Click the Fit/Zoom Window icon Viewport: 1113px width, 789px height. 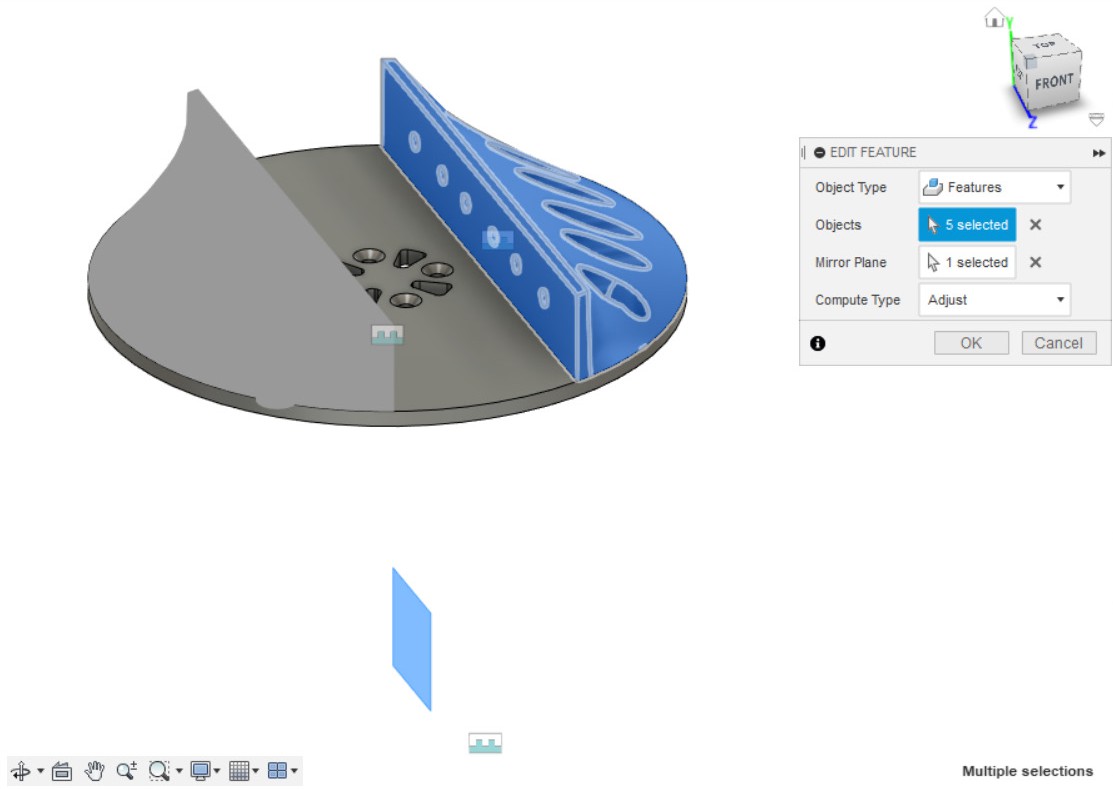click(x=158, y=771)
